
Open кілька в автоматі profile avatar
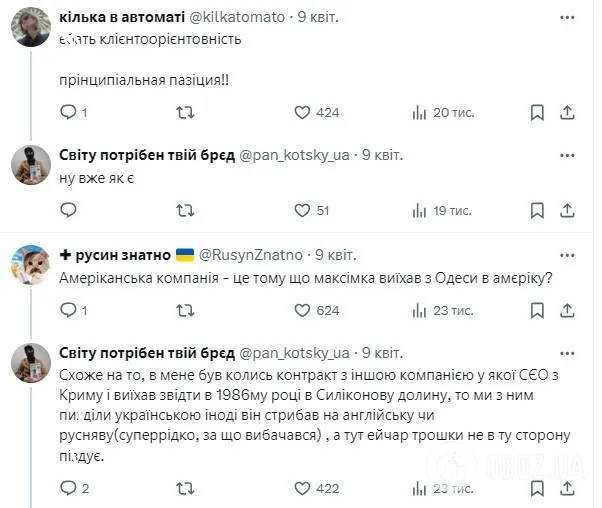pyautogui.click(x=31, y=27)
